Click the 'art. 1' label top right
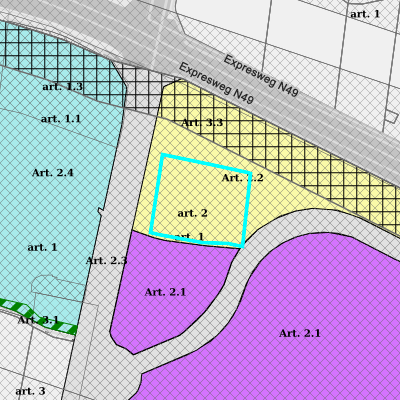 click(365, 14)
